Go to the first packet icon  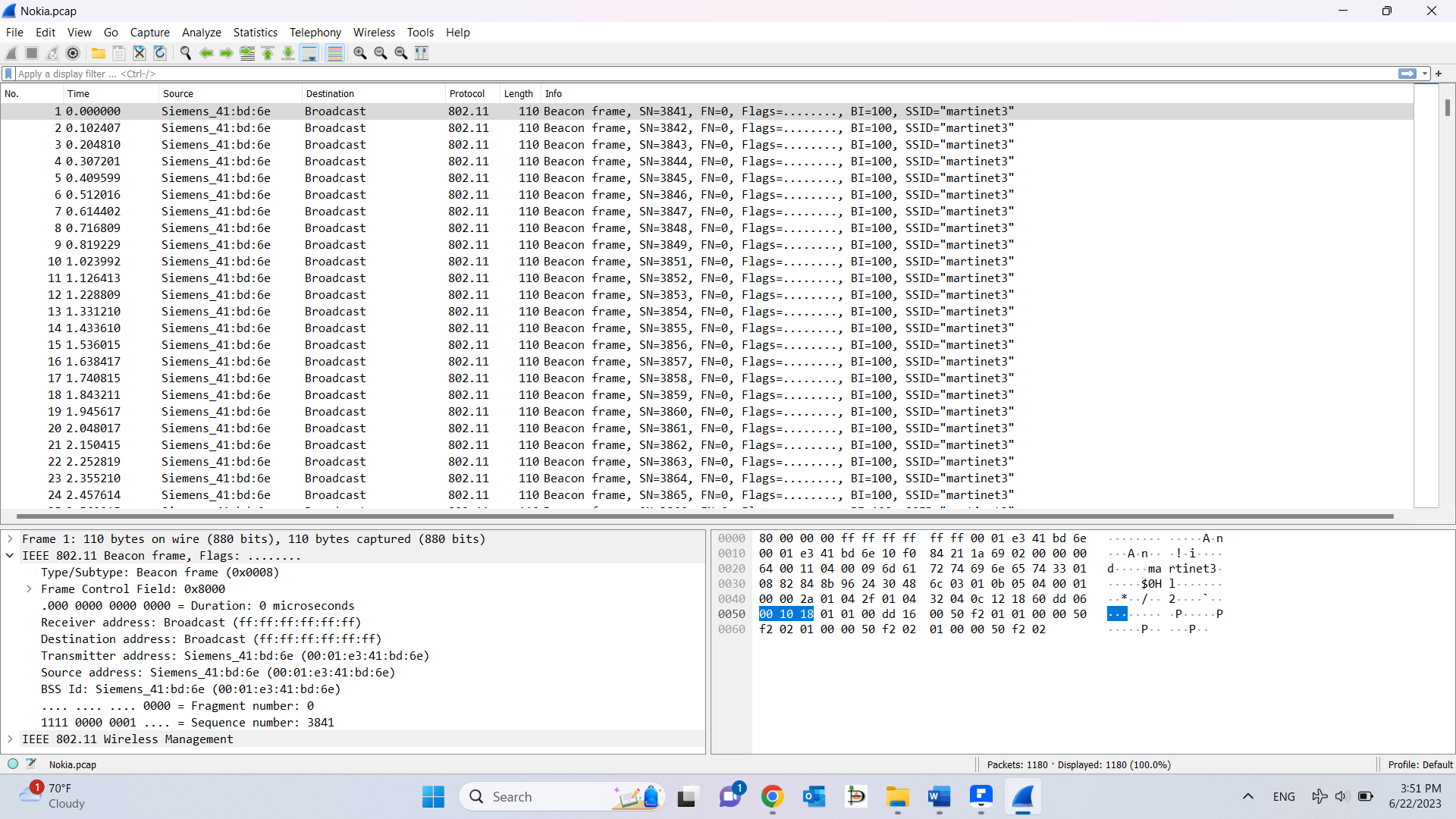[268, 53]
